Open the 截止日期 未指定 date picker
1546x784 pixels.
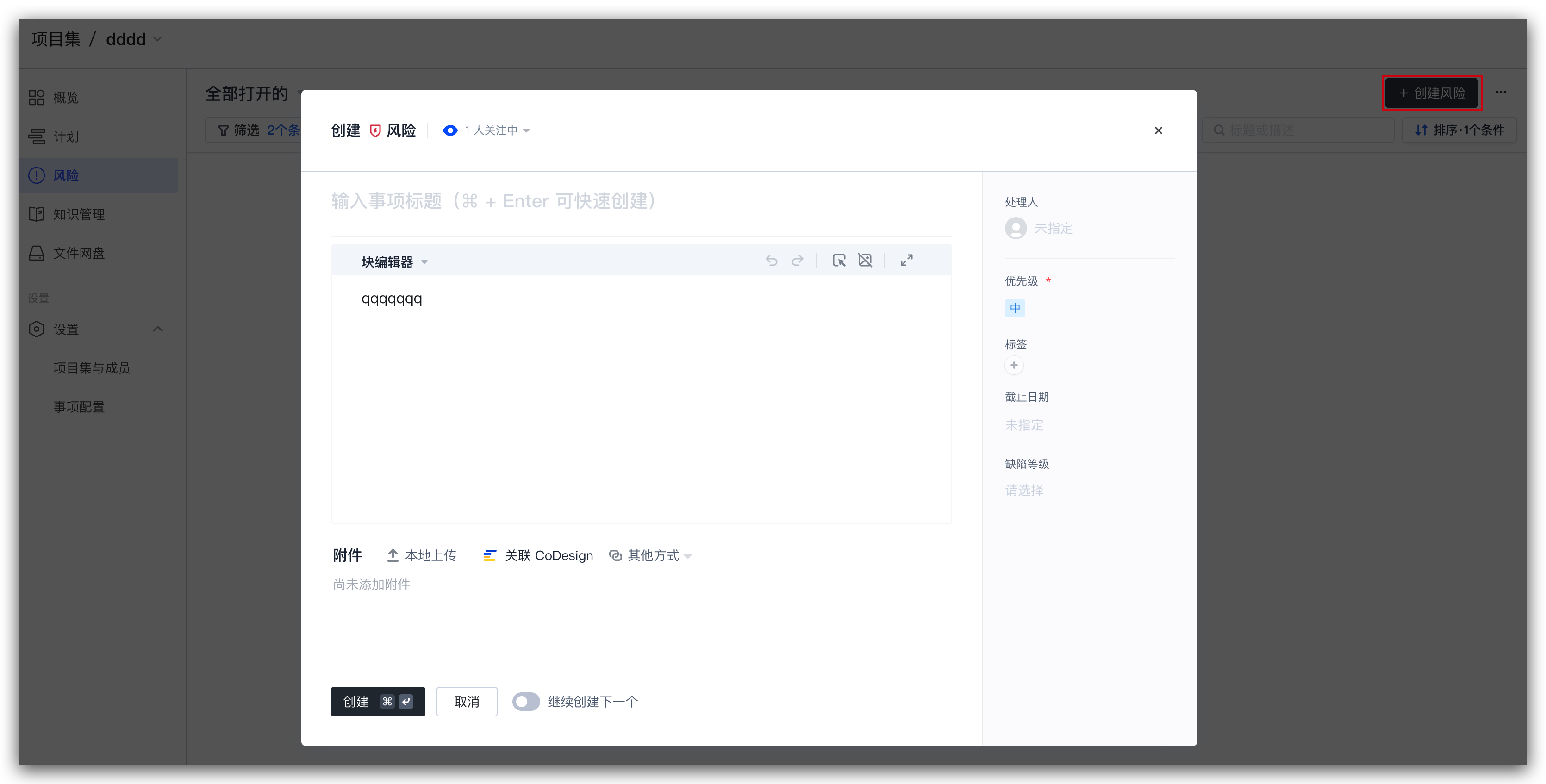(x=1024, y=425)
